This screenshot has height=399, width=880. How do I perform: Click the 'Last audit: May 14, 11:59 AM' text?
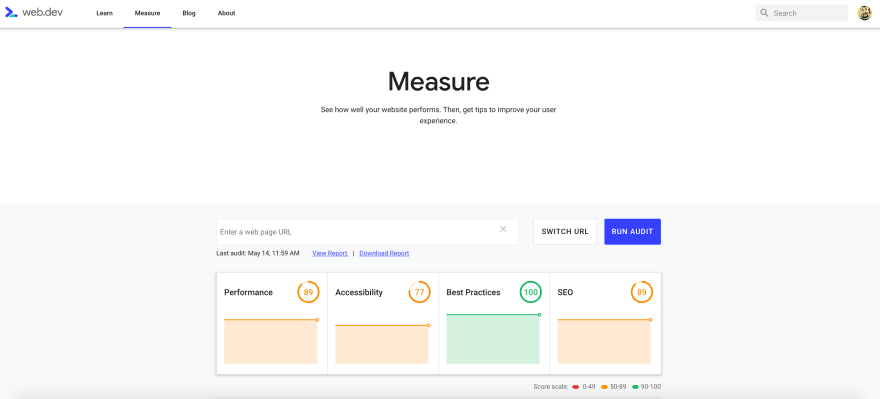pyautogui.click(x=258, y=254)
